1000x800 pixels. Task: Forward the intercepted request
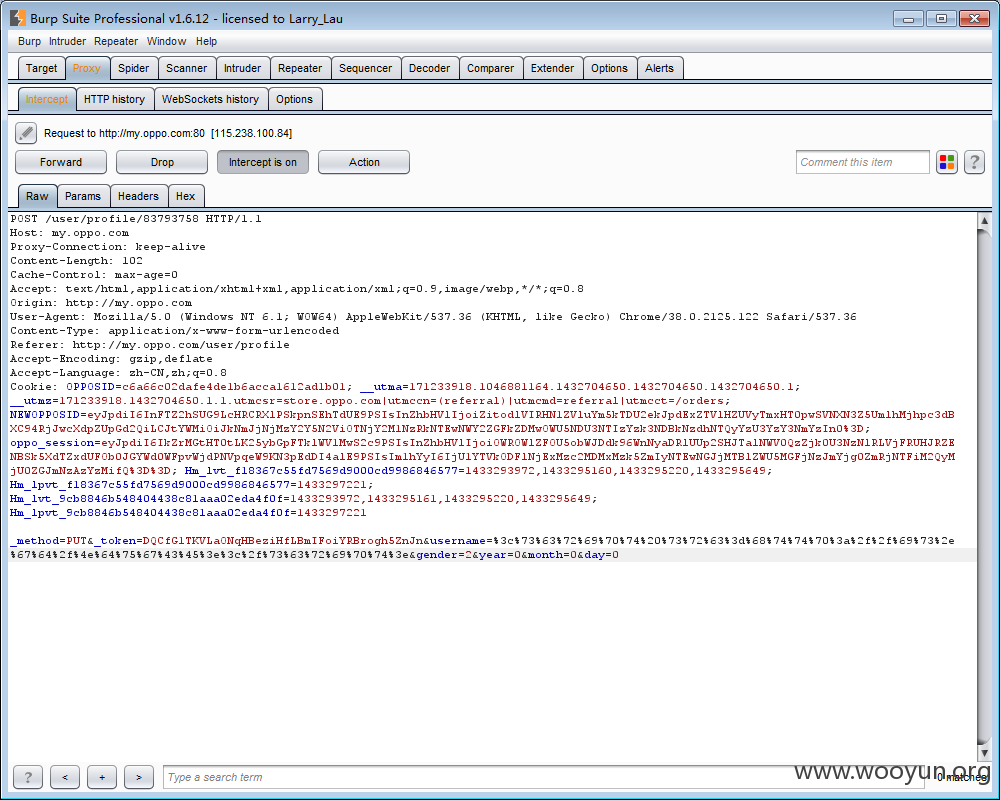pos(61,162)
